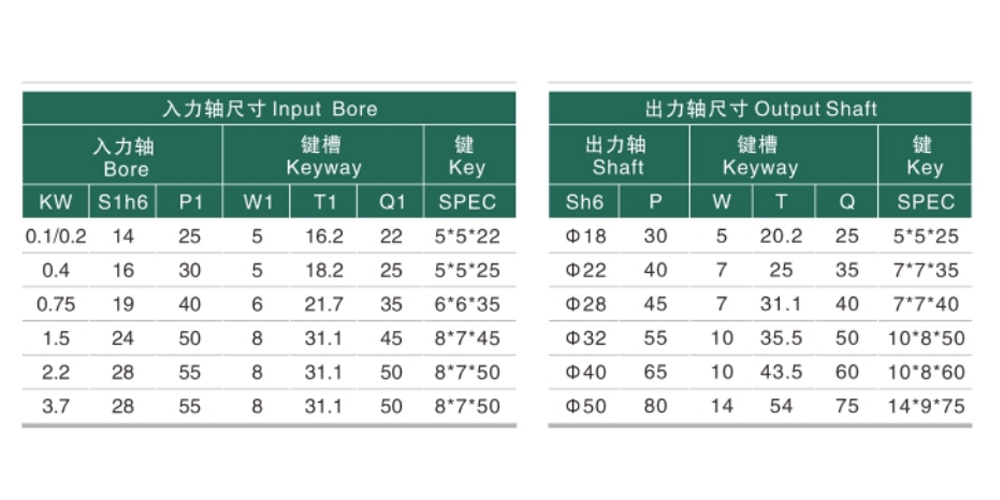Viewport: 1000px width, 500px height.
Task: Click the Output Shaft table title
Action: pyautogui.click(x=760, y=108)
